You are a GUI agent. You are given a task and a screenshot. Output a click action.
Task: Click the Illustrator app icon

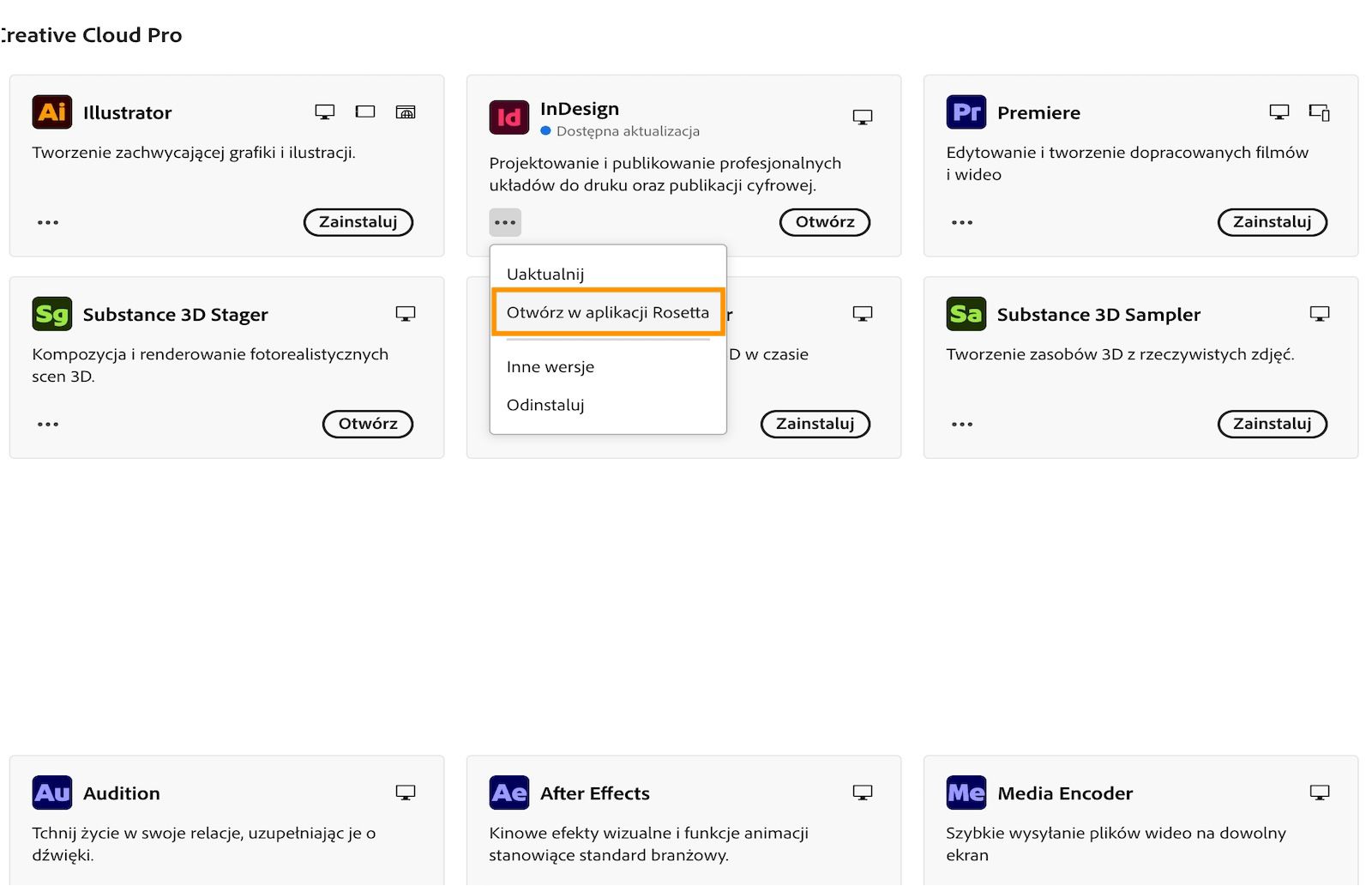click(52, 112)
